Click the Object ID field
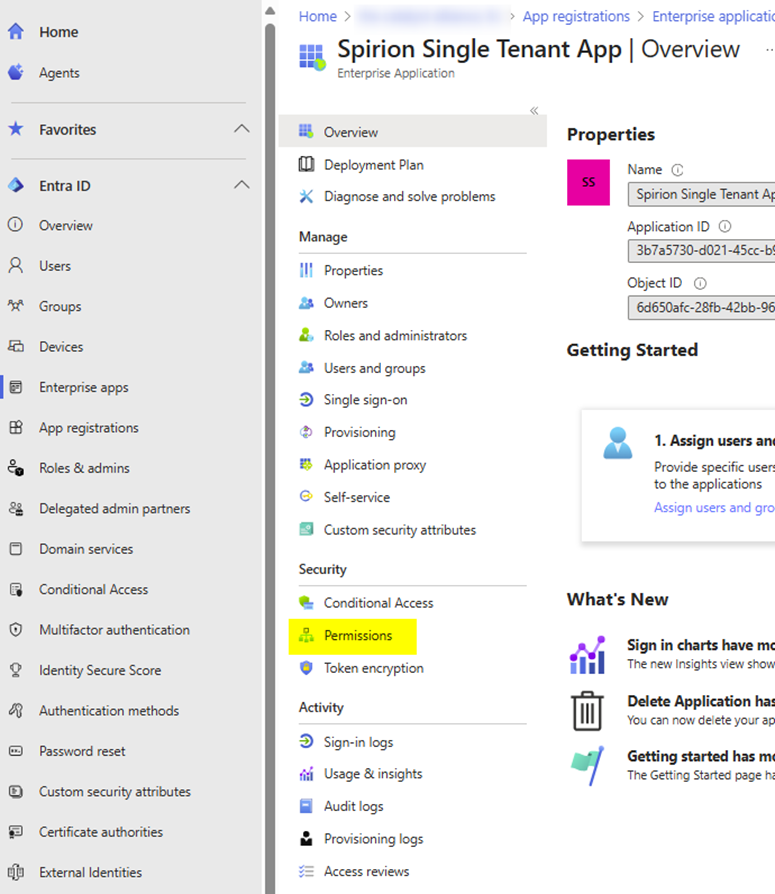 [701, 307]
